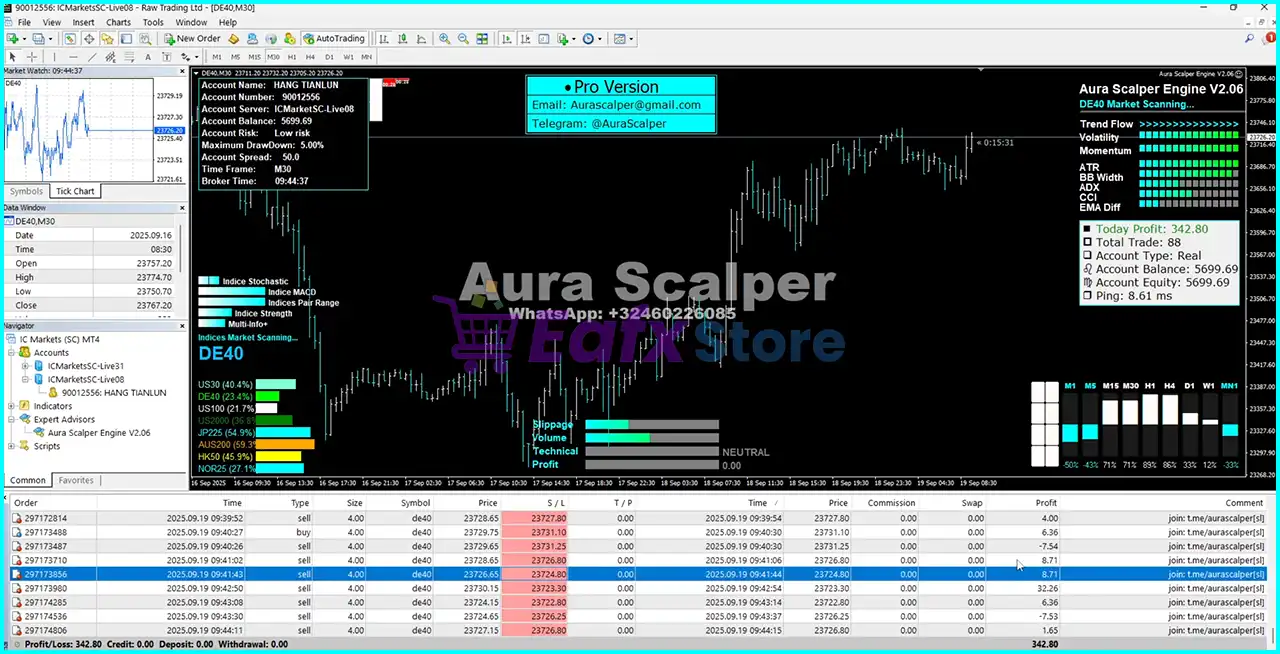Open the Insert menu
Screen dimensions: 1280x654
(83, 22)
